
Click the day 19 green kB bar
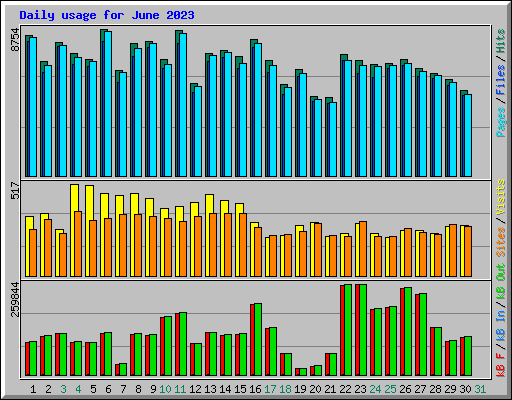pyautogui.click(x=303, y=372)
